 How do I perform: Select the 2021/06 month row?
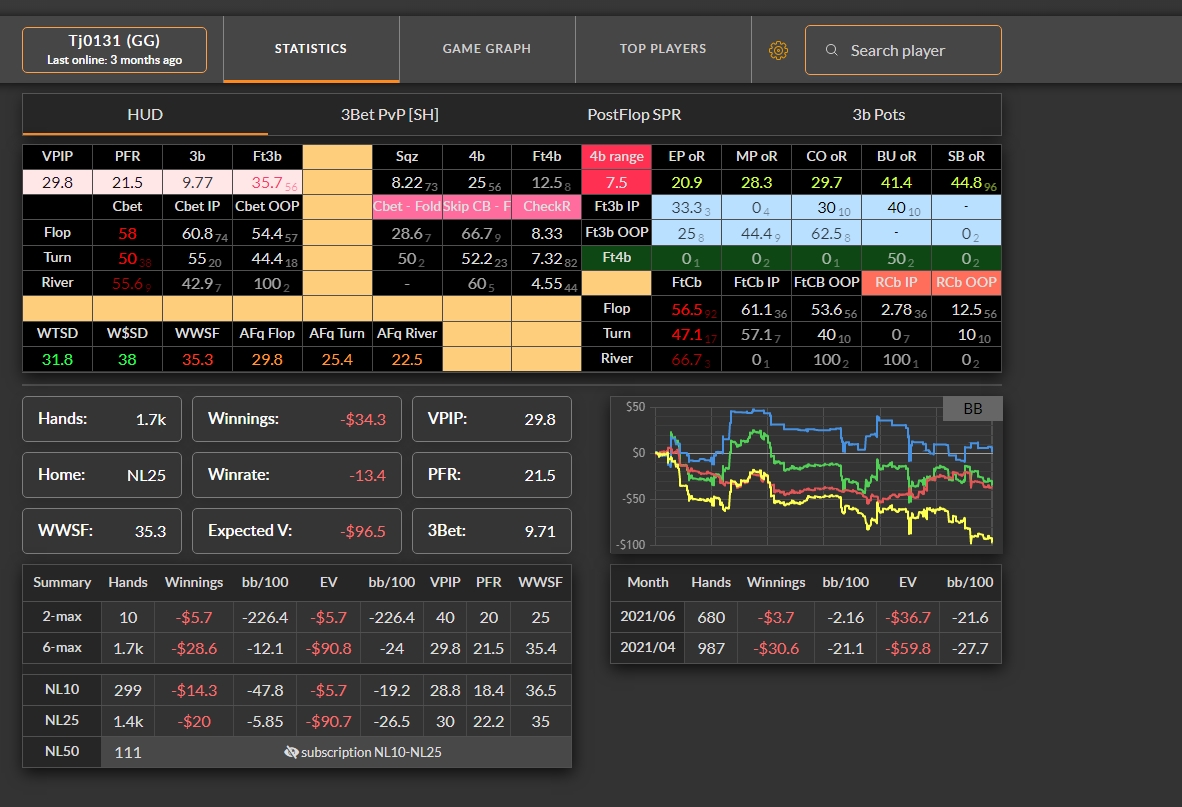tap(806, 617)
